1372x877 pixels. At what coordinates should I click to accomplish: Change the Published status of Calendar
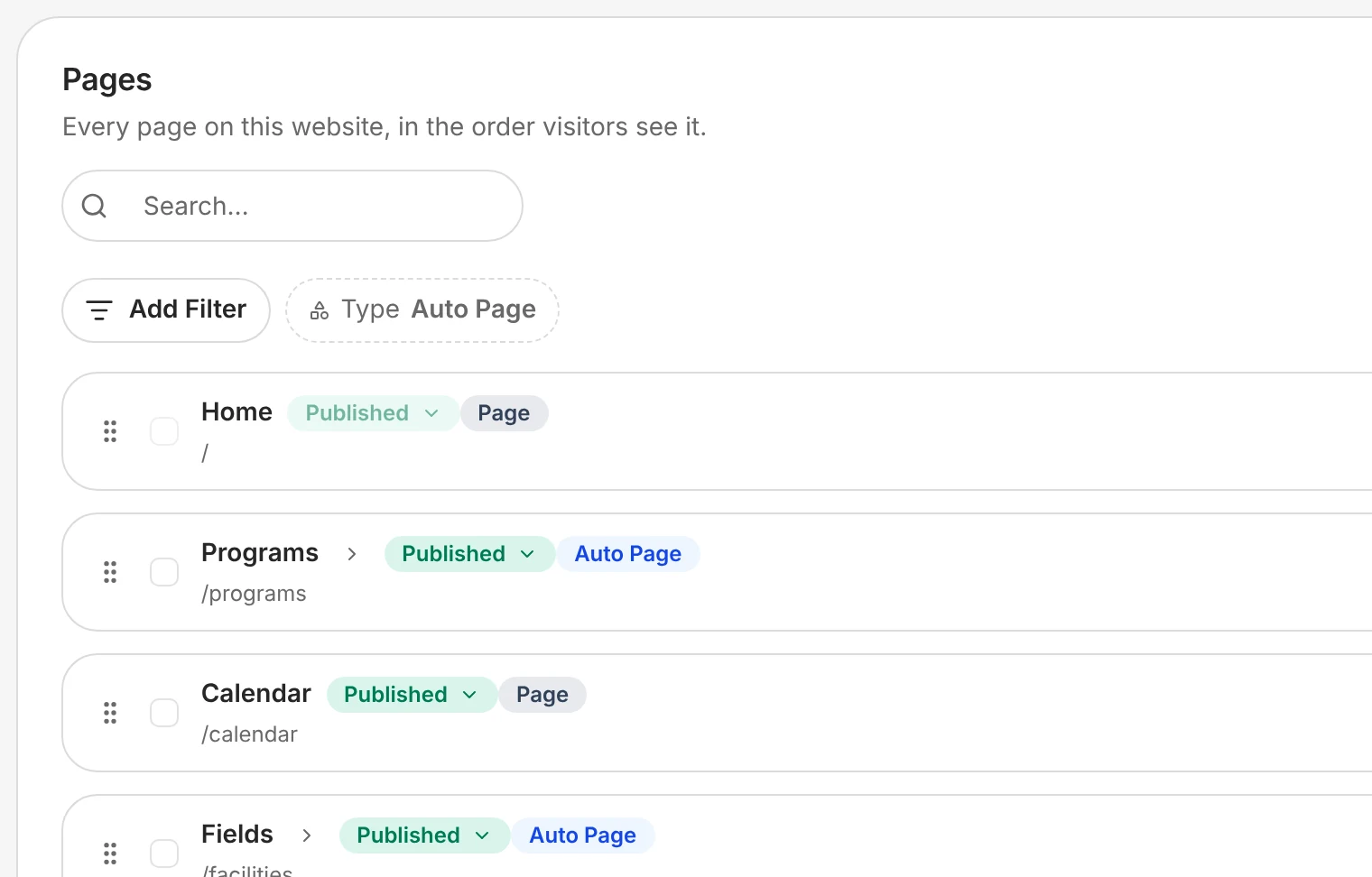click(412, 695)
